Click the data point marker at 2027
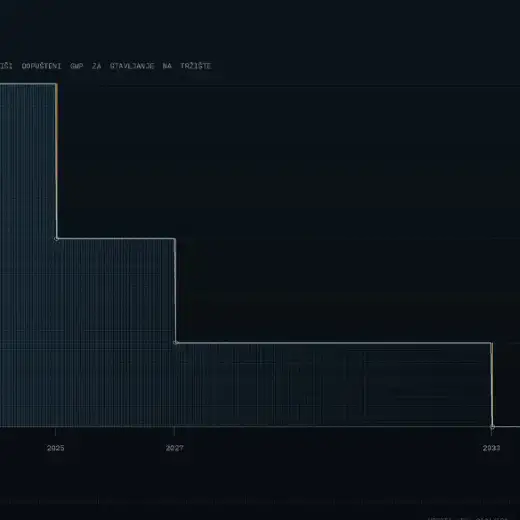520x520 pixels. (x=176, y=343)
